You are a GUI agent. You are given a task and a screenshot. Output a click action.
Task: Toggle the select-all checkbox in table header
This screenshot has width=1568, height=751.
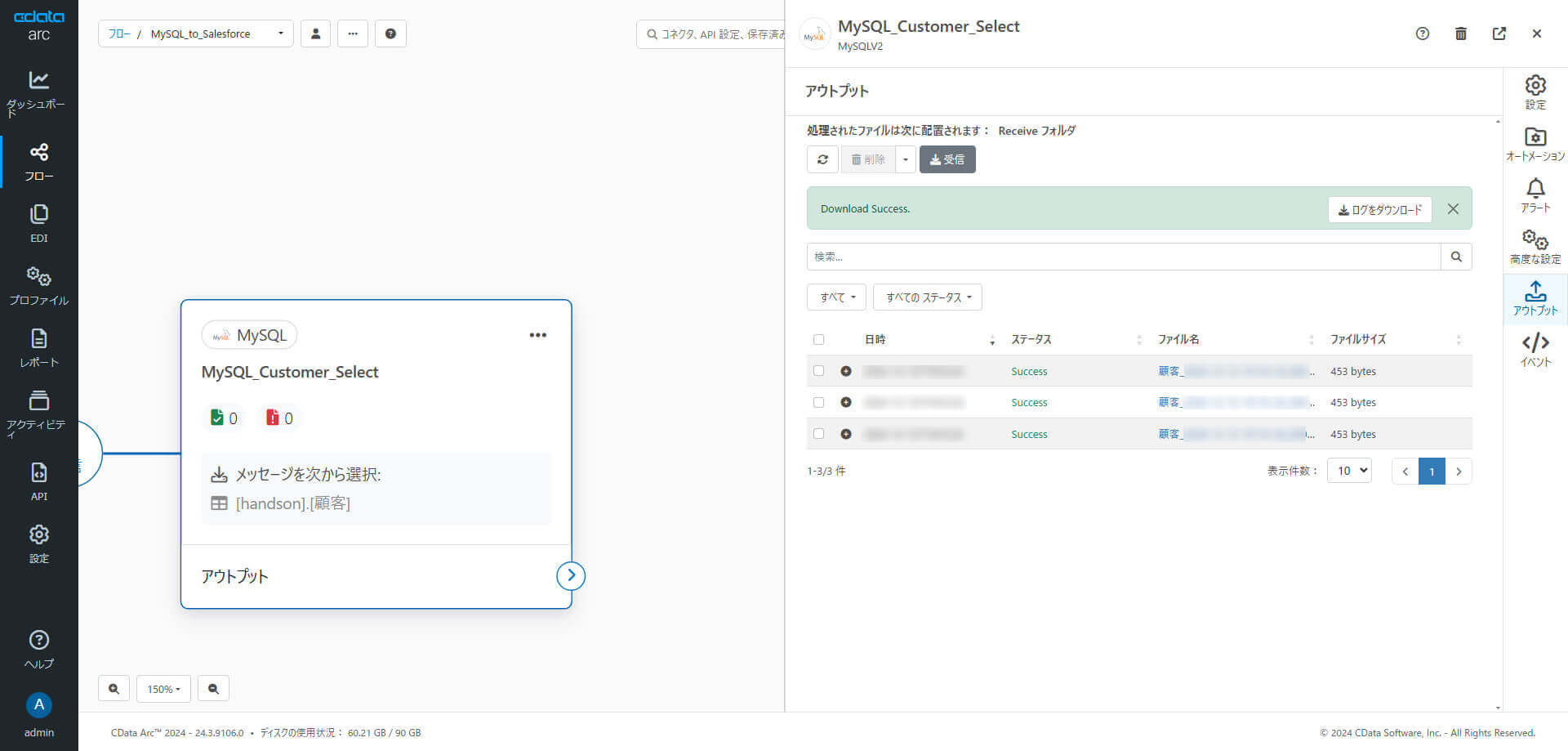click(x=818, y=339)
